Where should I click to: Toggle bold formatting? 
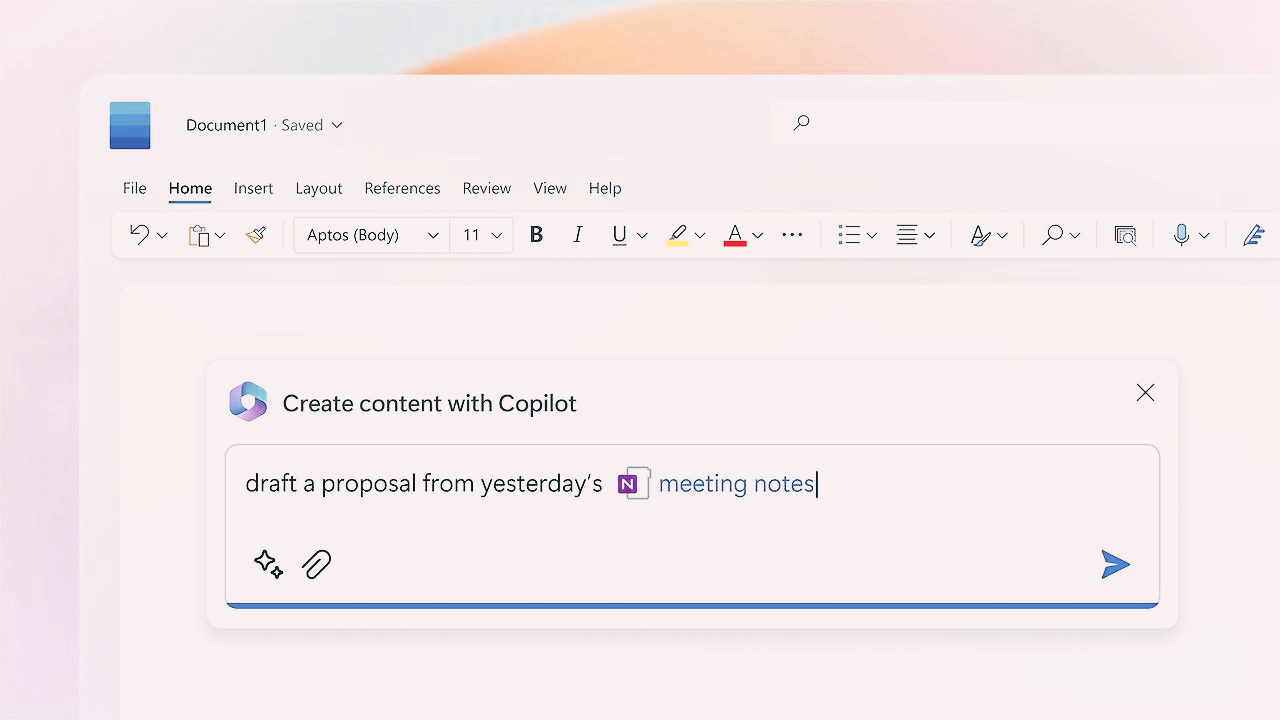click(x=536, y=235)
